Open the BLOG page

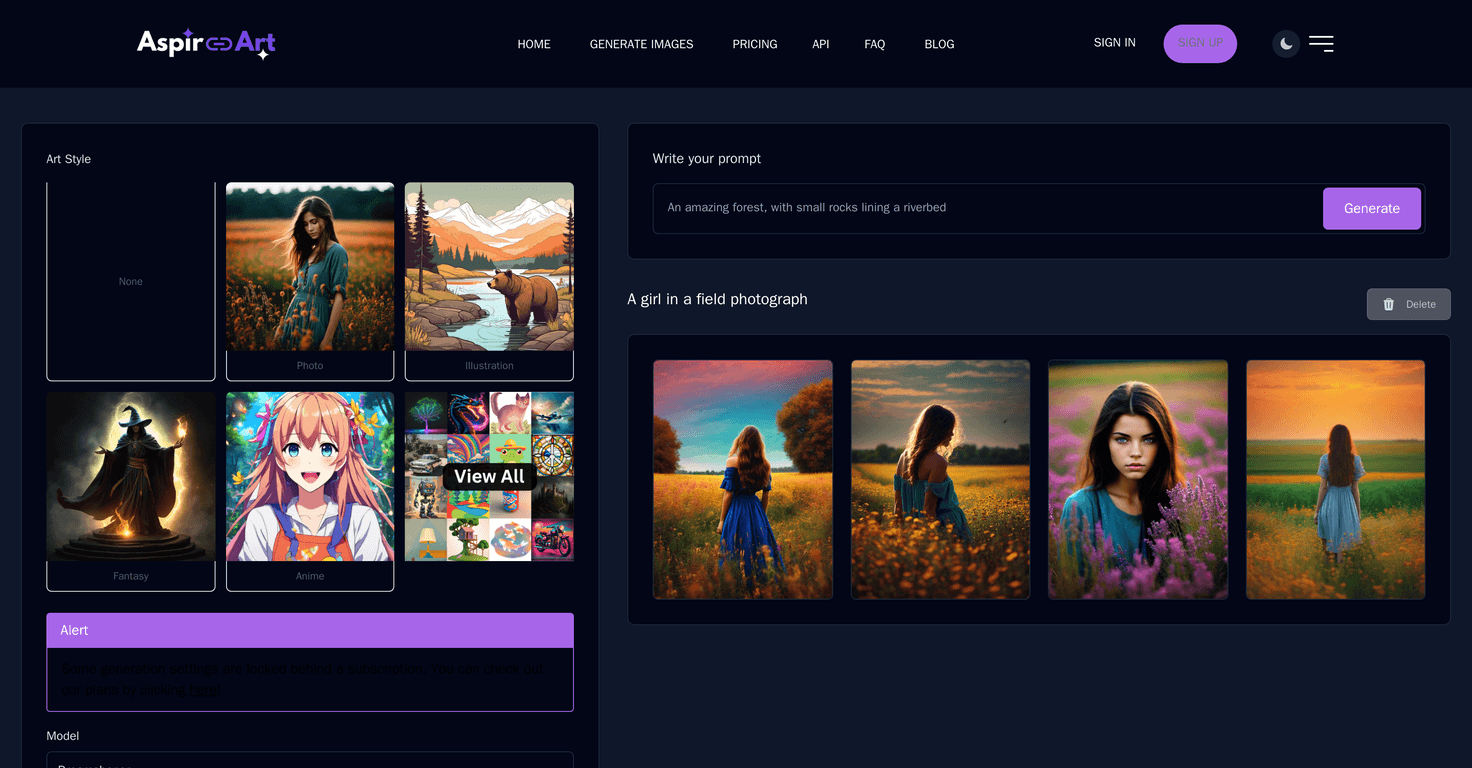939,44
